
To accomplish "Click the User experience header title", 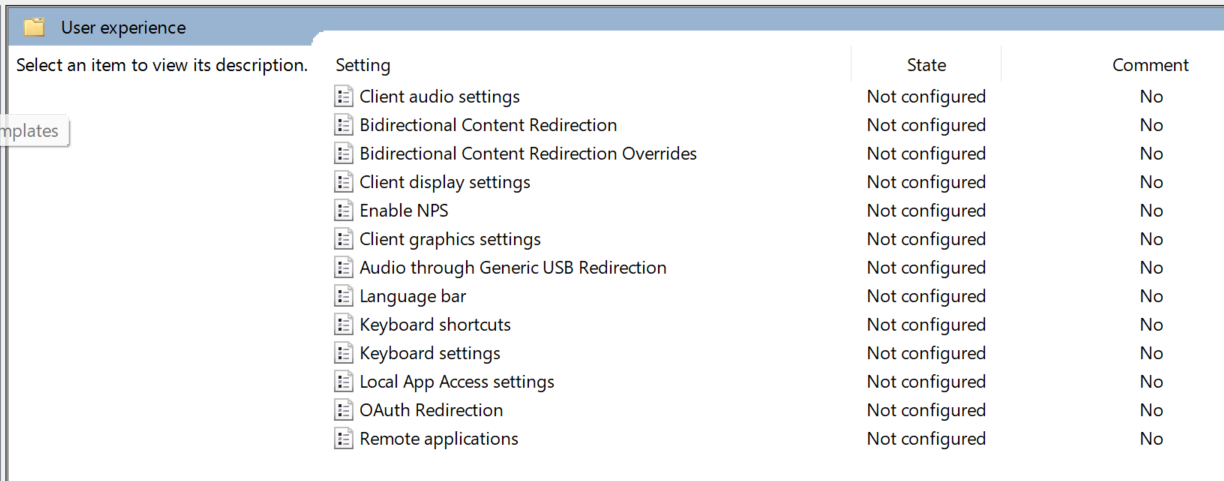I will point(123,28).
